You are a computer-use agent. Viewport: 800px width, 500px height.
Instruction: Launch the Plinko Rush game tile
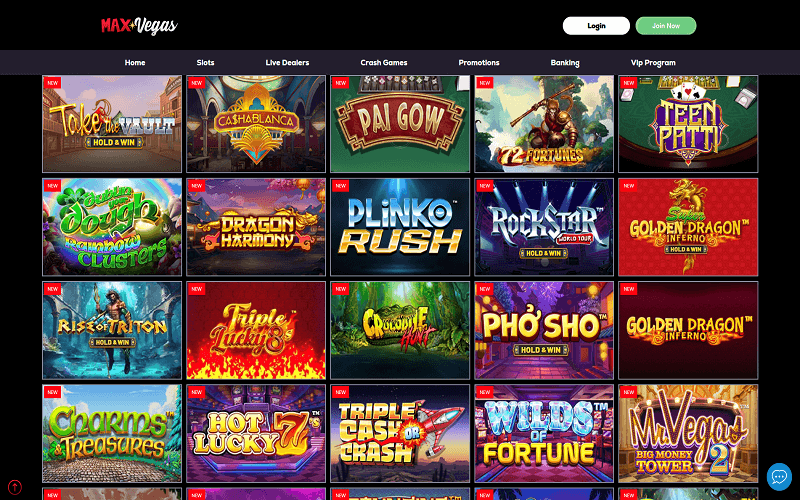pos(400,227)
